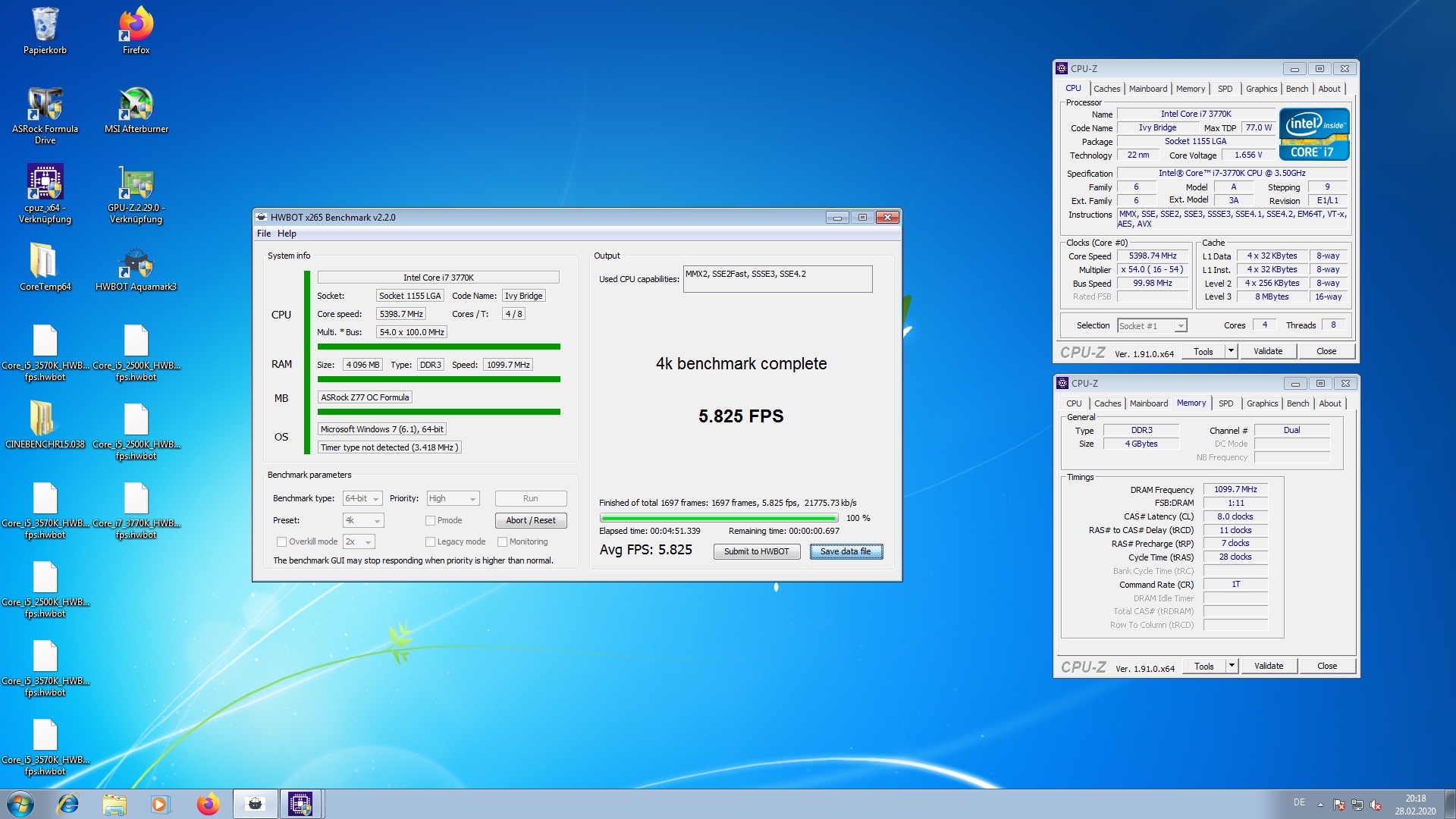Select the CINEBENCHR15.038 folder on desktop

tap(45, 425)
